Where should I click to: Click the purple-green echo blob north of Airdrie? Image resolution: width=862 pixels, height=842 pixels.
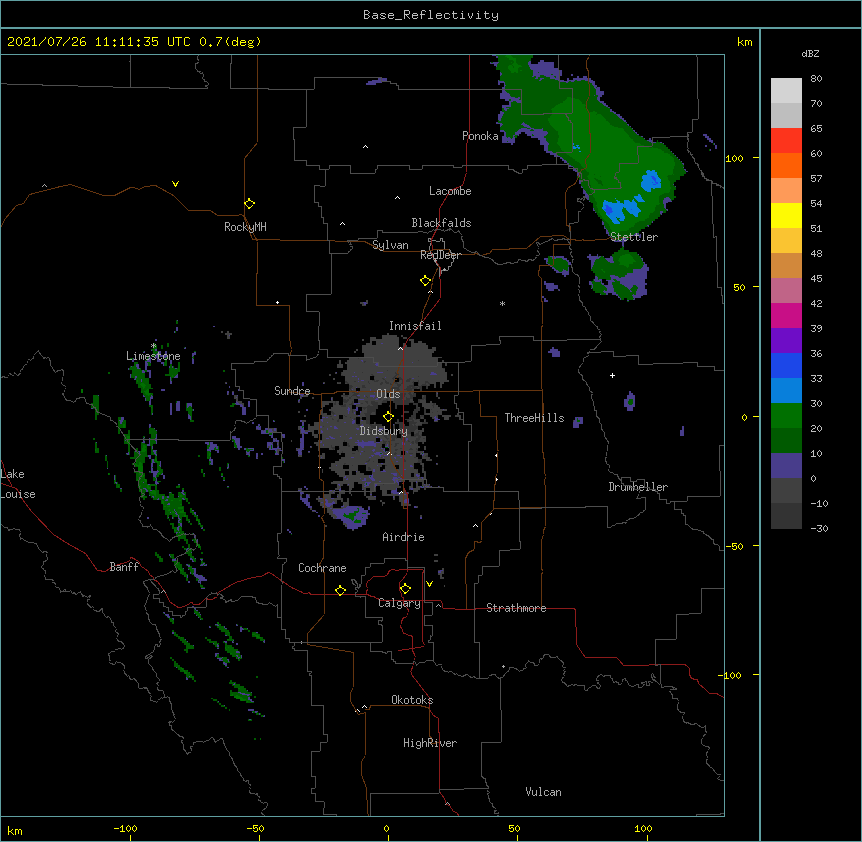click(350, 516)
